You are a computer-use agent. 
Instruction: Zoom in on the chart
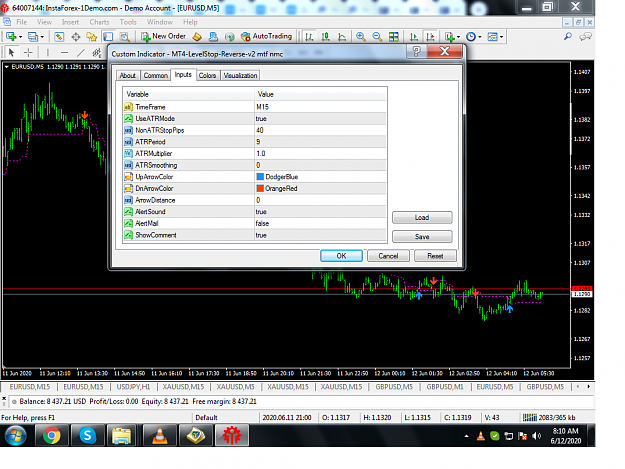point(360,37)
